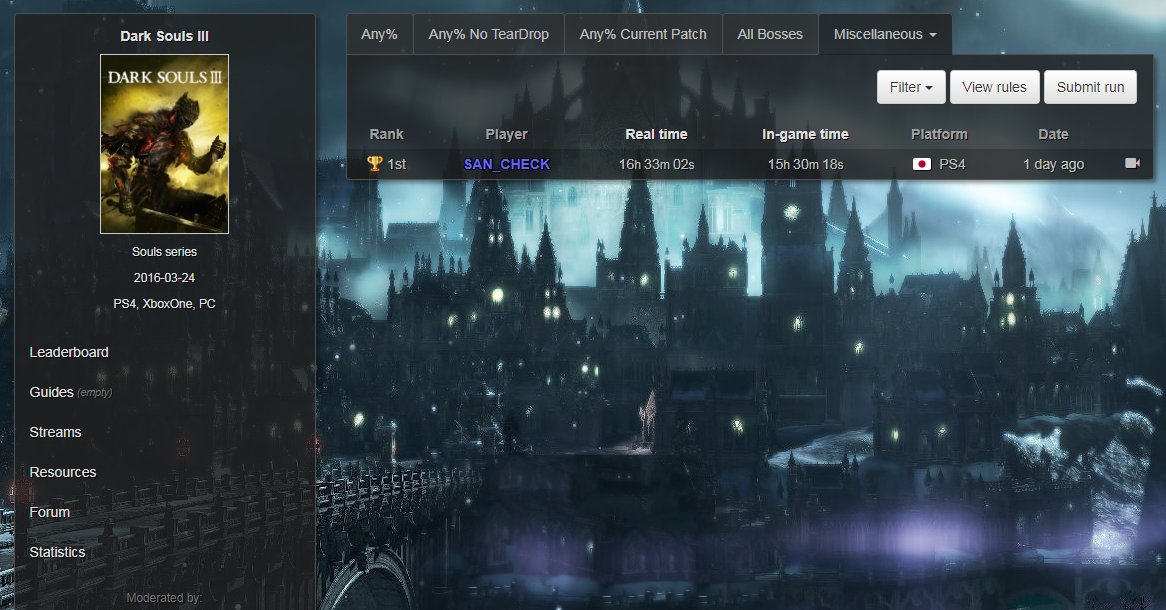
Task: Sort by the Platform column header
Action: [x=939, y=135]
